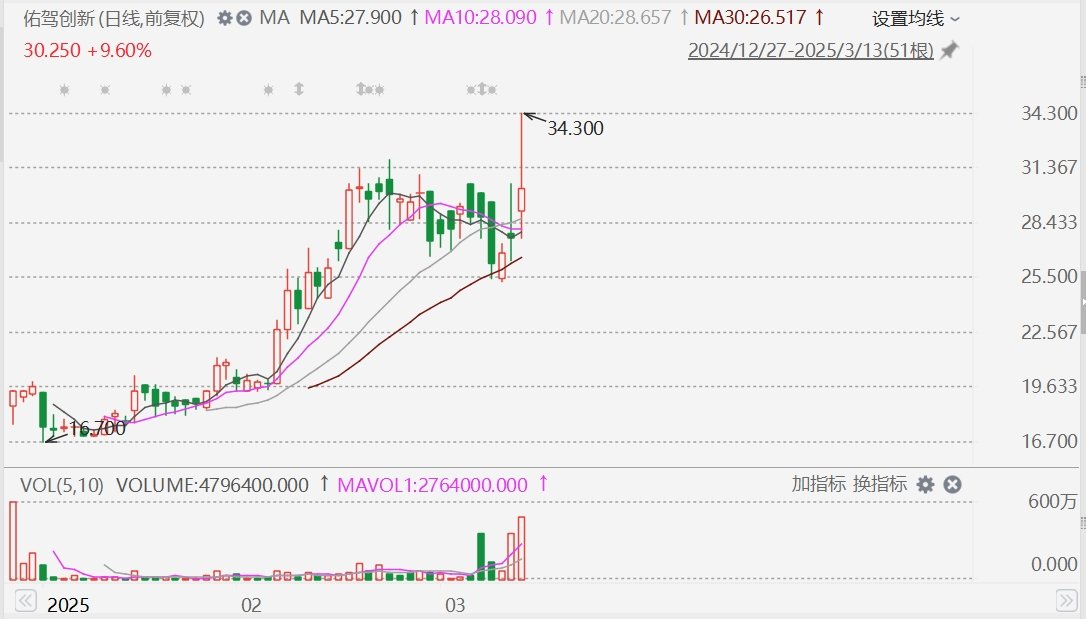Image resolution: width=1086 pixels, height=619 pixels.
Task: Click the latest candlestick with 34.300 high
Action: point(522,199)
